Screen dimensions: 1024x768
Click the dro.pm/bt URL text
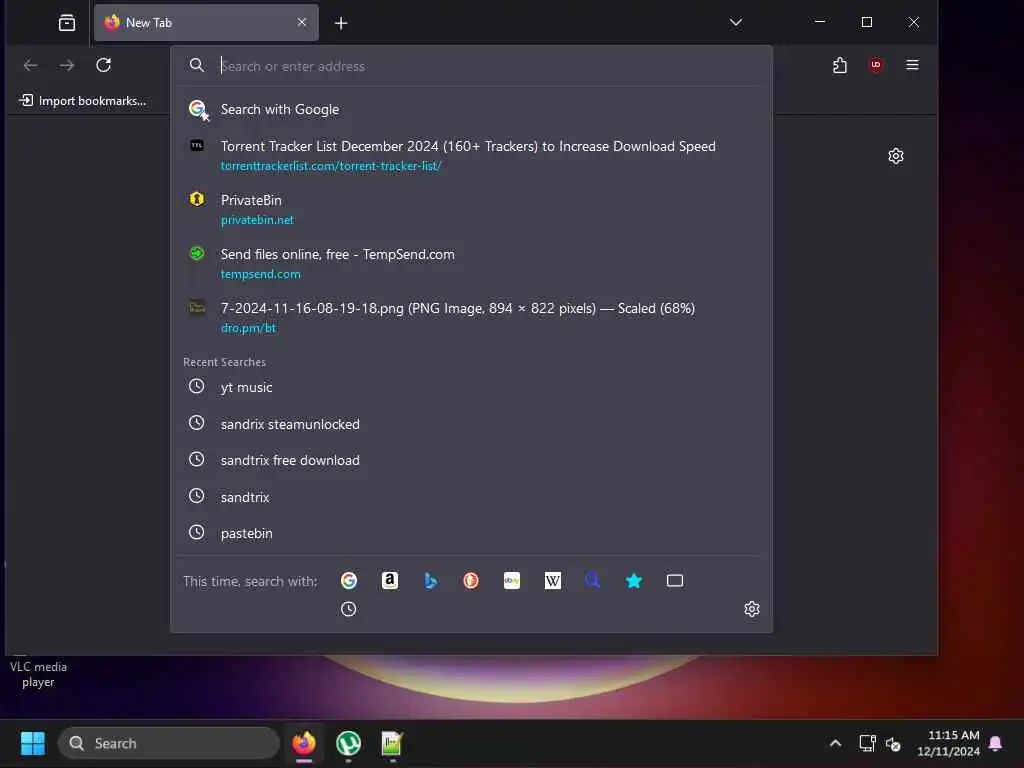(248, 328)
